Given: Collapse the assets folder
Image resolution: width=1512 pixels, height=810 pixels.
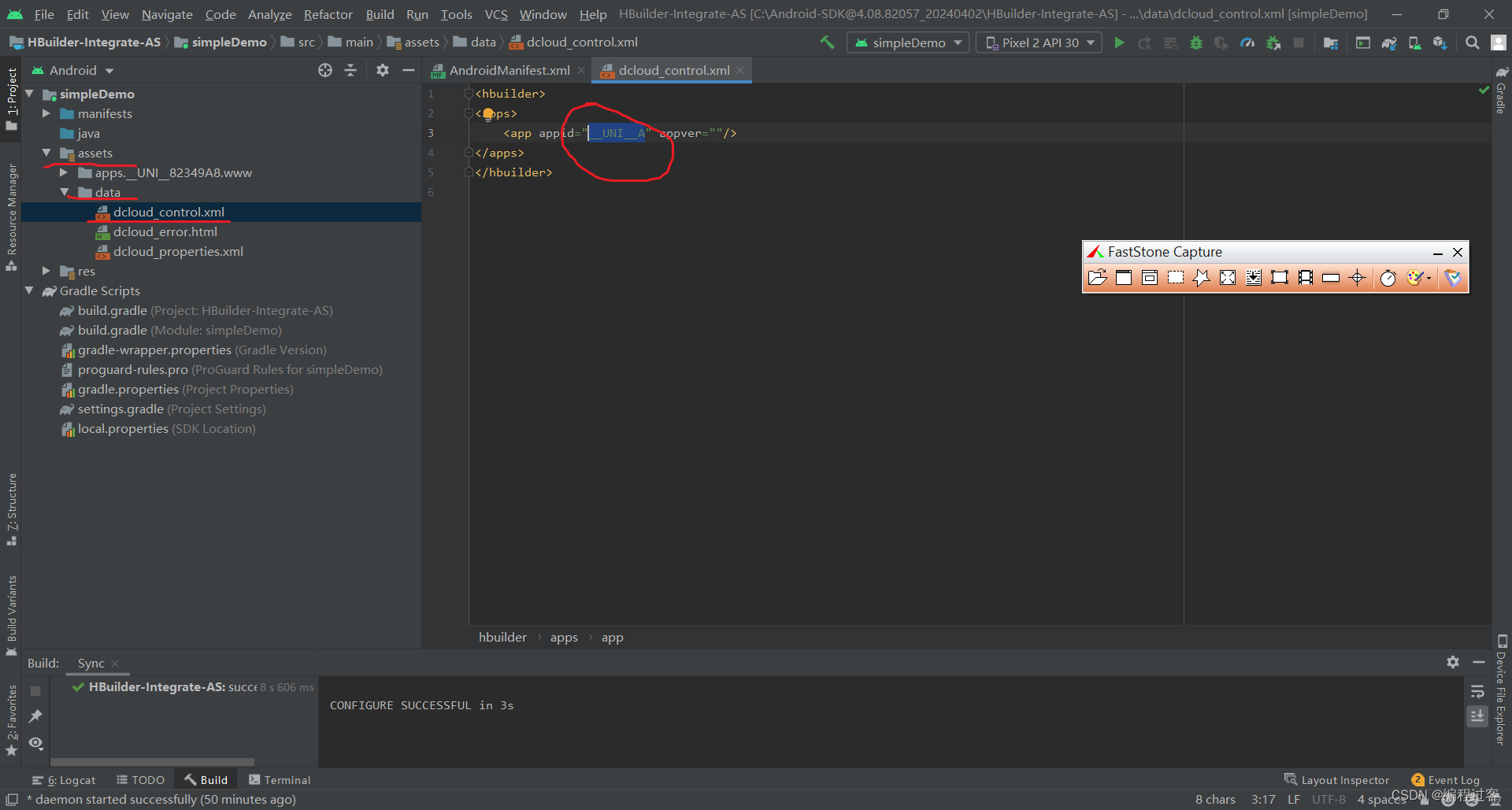Looking at the screenshot, I should (x=46, y=153).
